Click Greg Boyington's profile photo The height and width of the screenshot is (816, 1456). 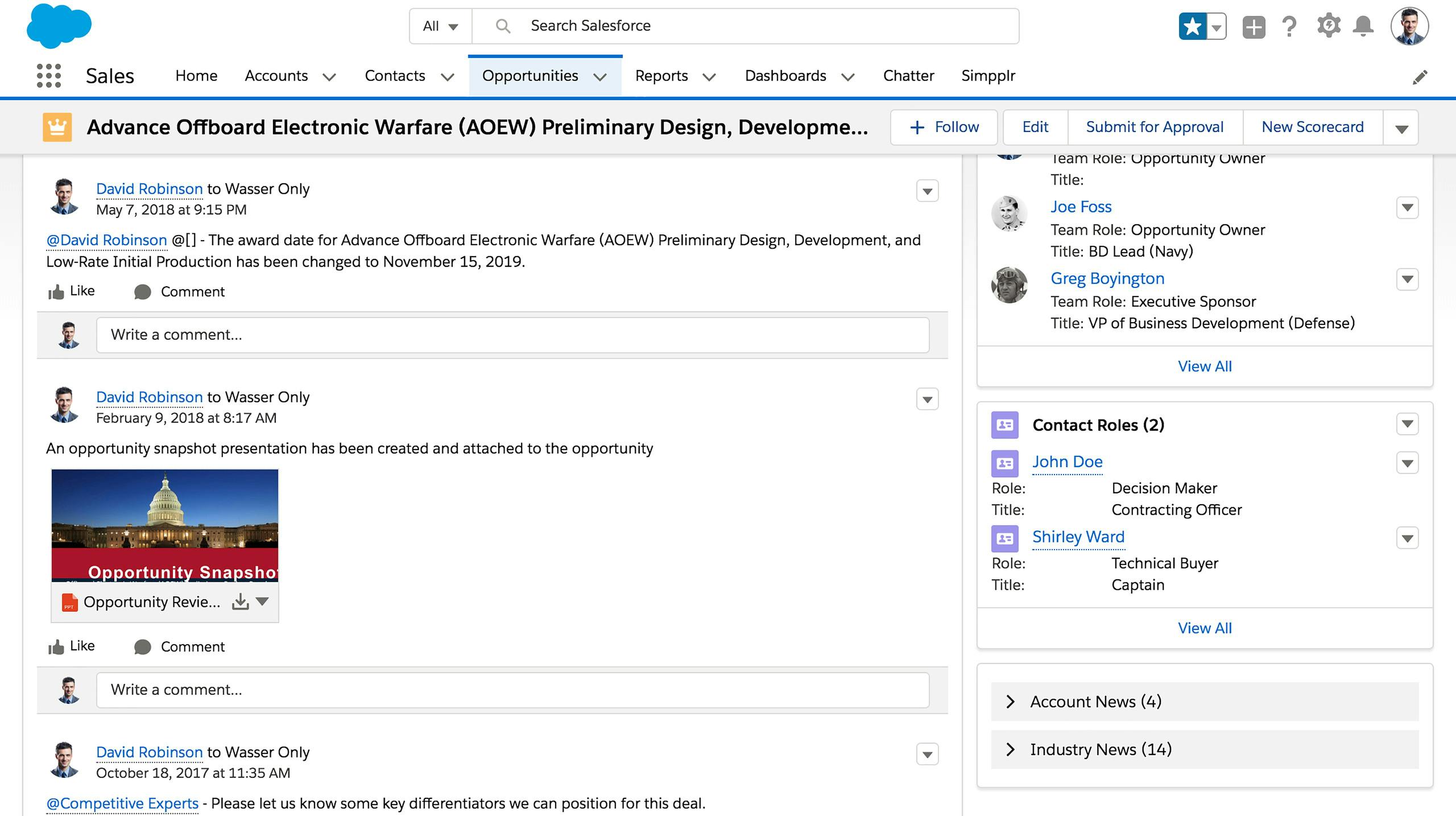tap(1009, 285)
